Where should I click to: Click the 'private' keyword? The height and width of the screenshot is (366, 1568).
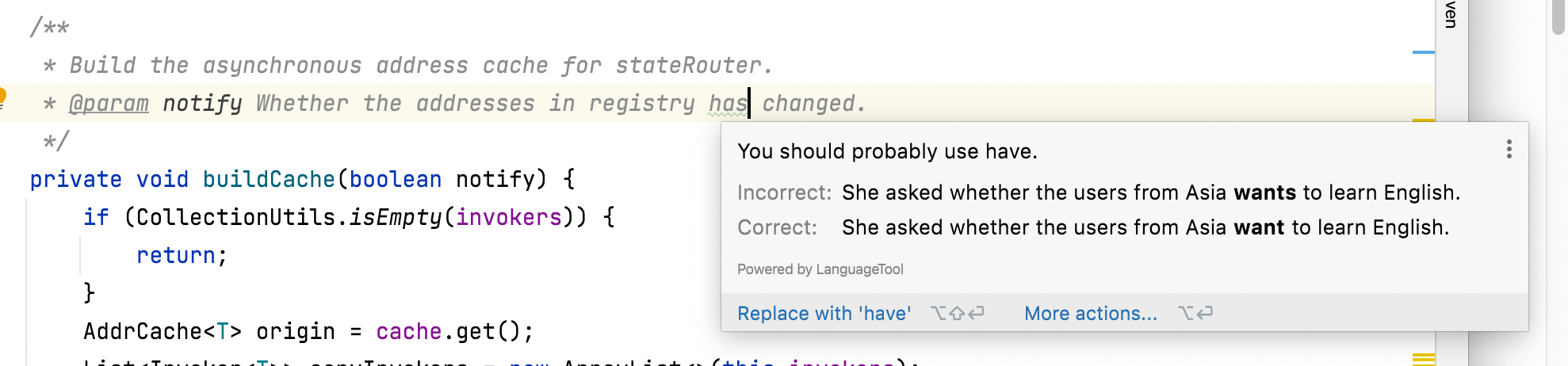pos(76,179)
